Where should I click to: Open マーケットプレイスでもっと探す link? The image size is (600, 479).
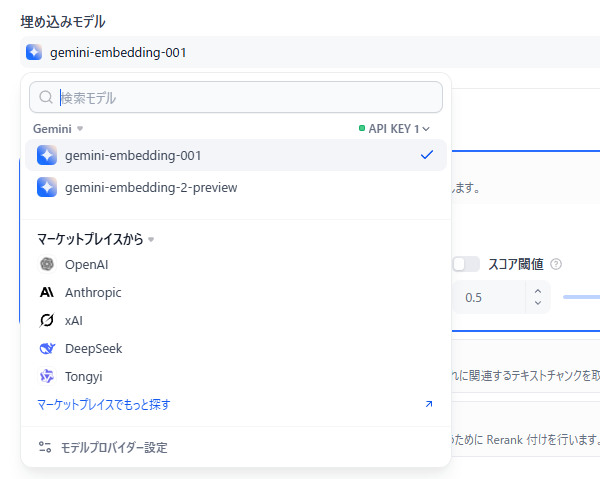coord(104,404)
